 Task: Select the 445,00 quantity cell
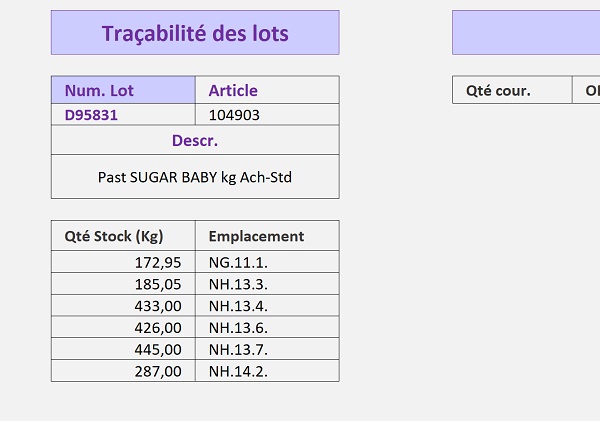123,349
